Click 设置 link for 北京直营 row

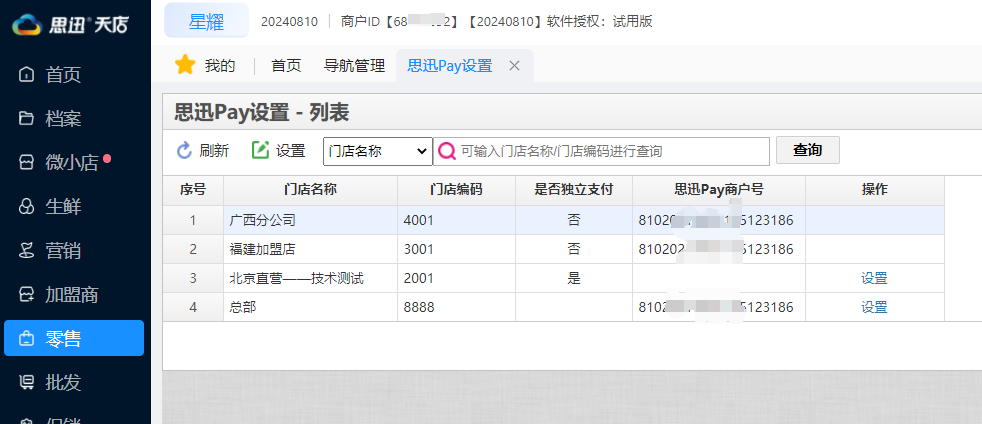point(874,278)
